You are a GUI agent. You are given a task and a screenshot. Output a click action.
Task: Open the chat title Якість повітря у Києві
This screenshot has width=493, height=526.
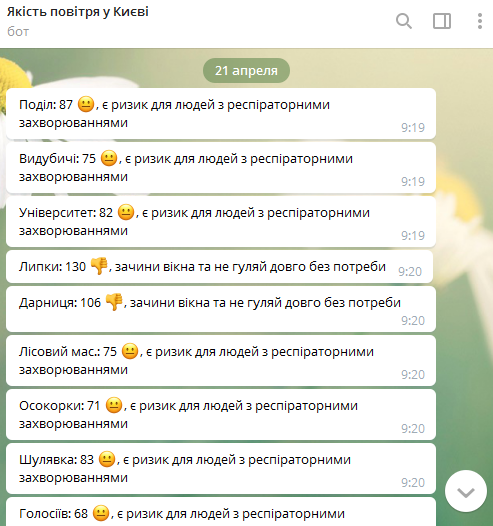77,12
